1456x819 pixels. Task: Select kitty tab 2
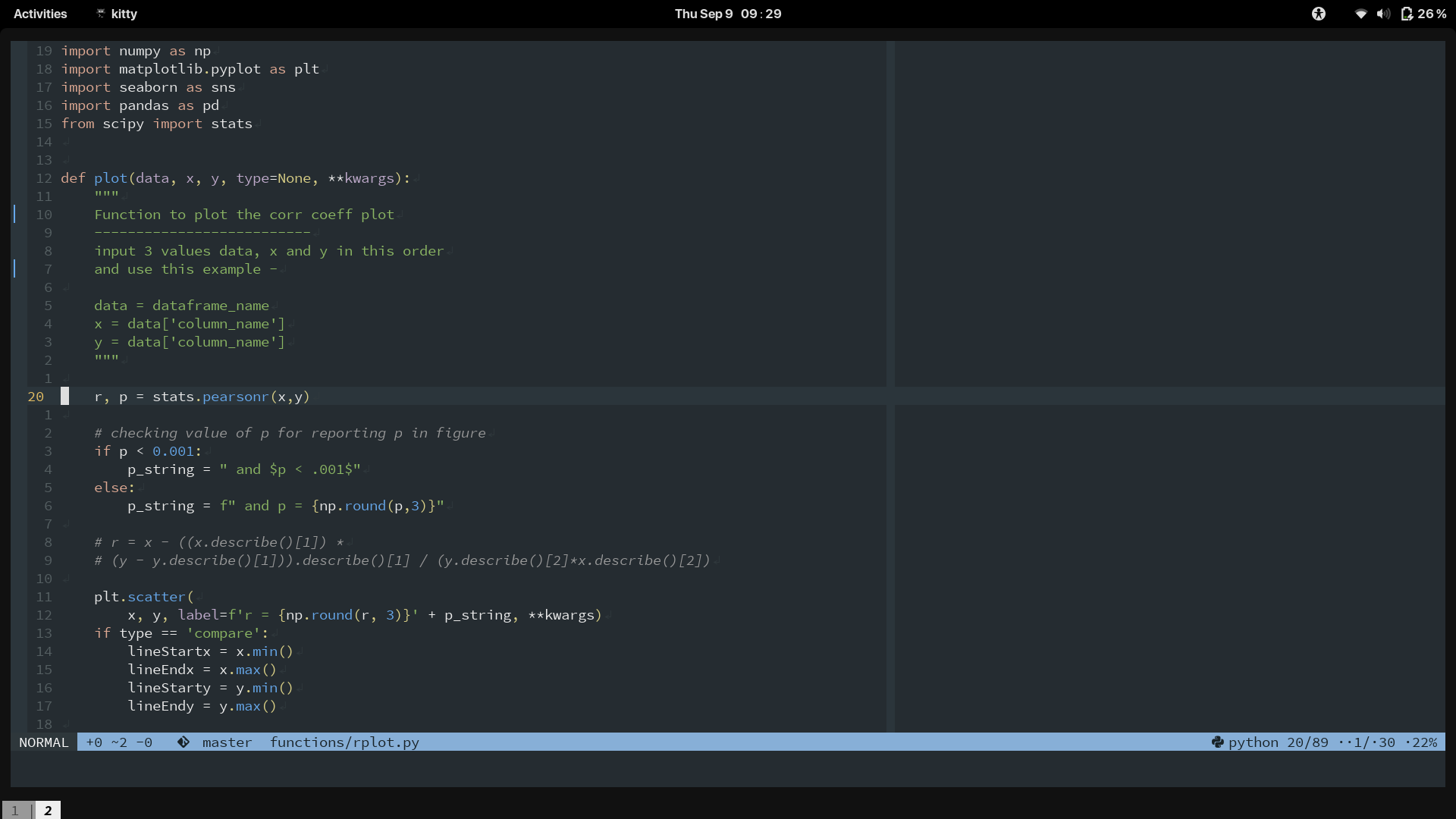(x=48, y=810)
